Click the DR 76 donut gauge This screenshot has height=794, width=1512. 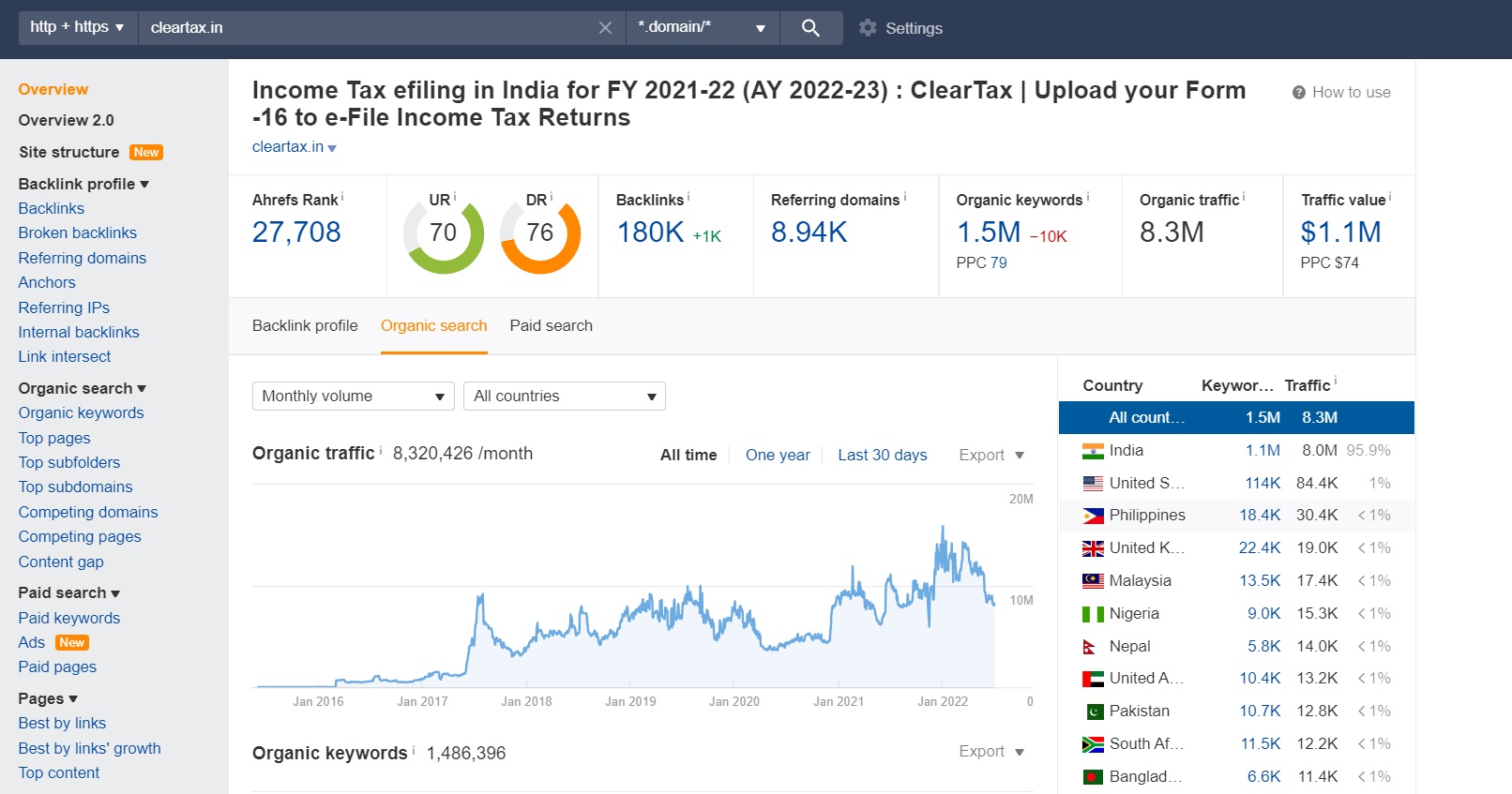[540, 233]
